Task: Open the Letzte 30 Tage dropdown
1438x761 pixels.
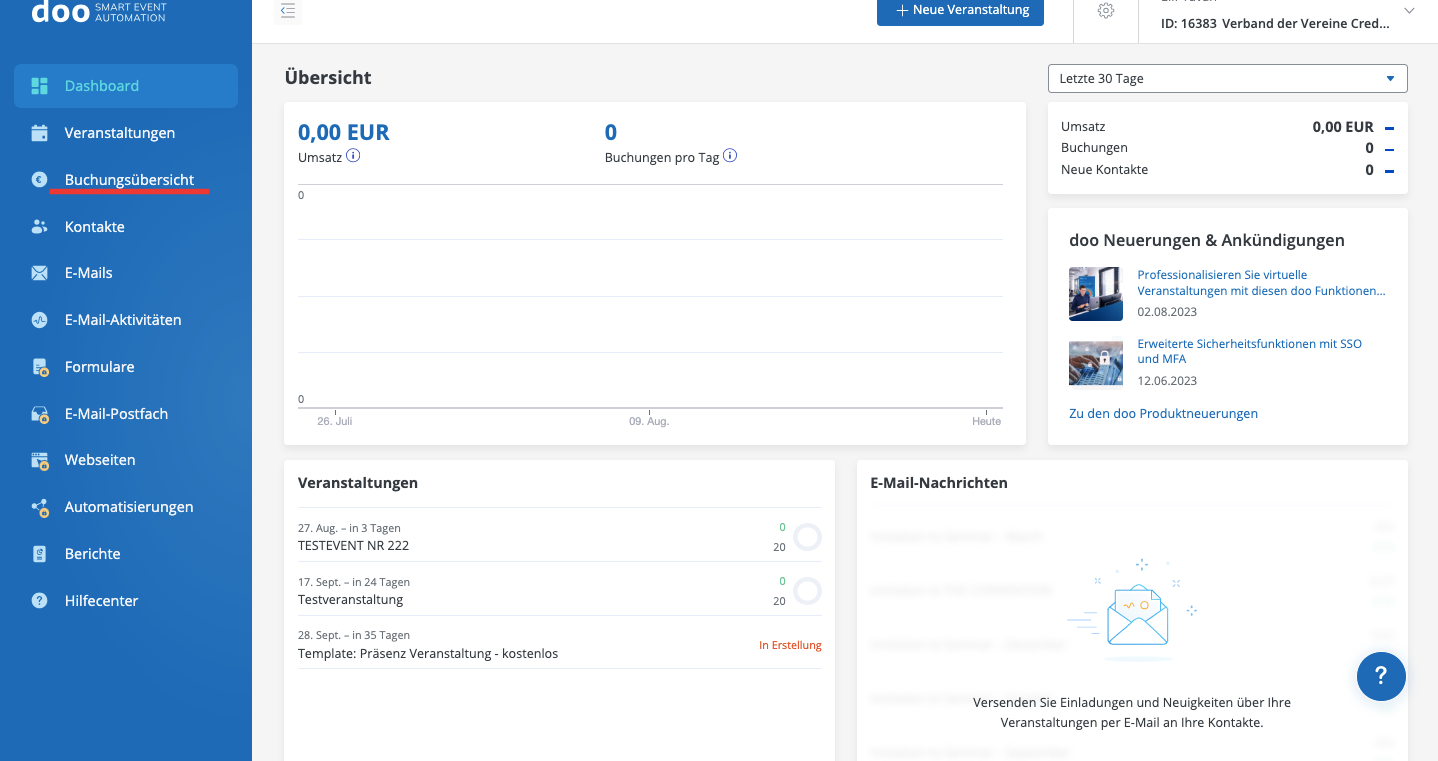Action: click(x=1227, y=78)
